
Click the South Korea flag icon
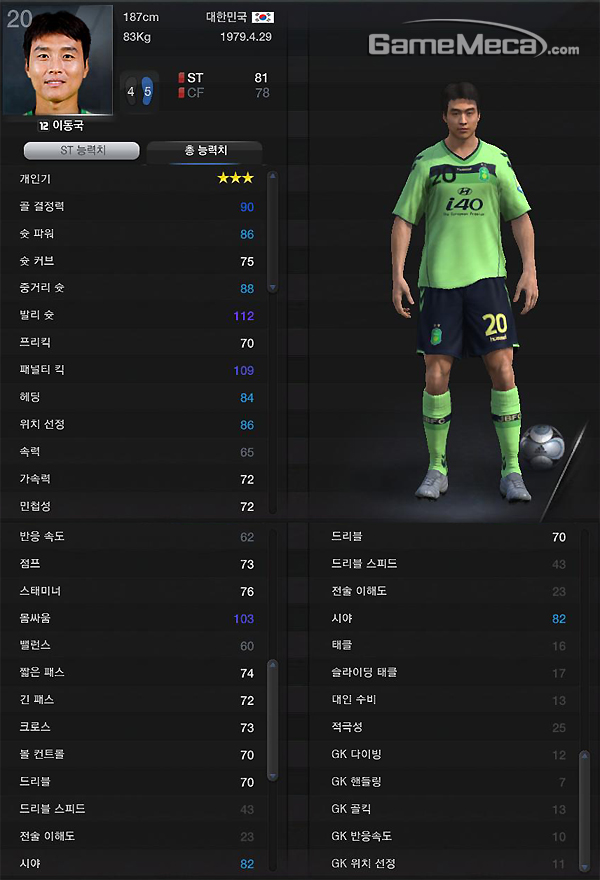(263, 17)
